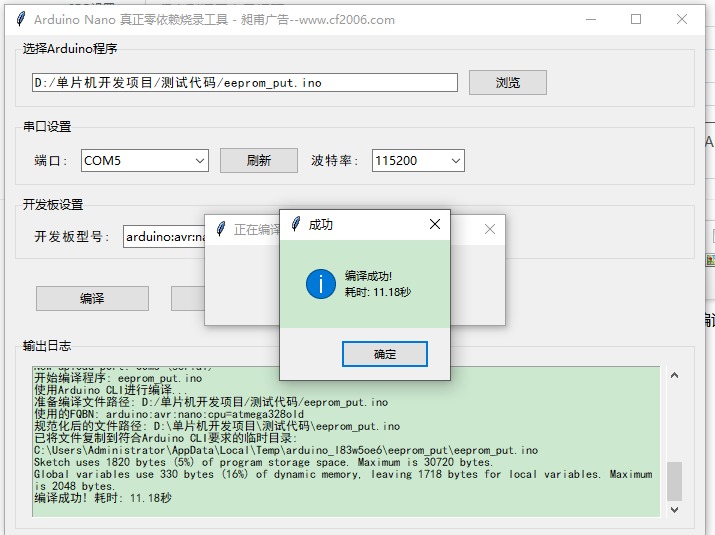Open the COM5 serial port dropdown
Image resolution: width=715 pixels, height=535 pixels.
pyautogui.click(x=198, y=160)
